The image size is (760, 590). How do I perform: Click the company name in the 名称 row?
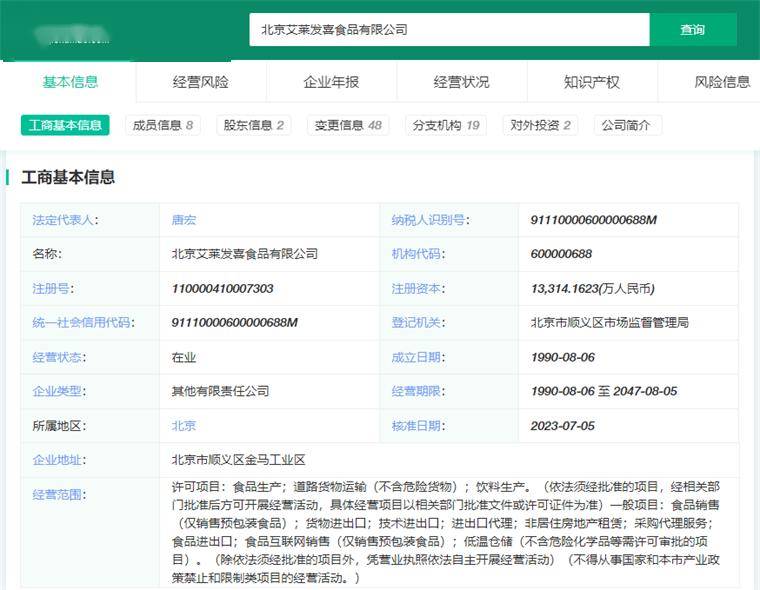pyautogui.click(x=245, y=254)
